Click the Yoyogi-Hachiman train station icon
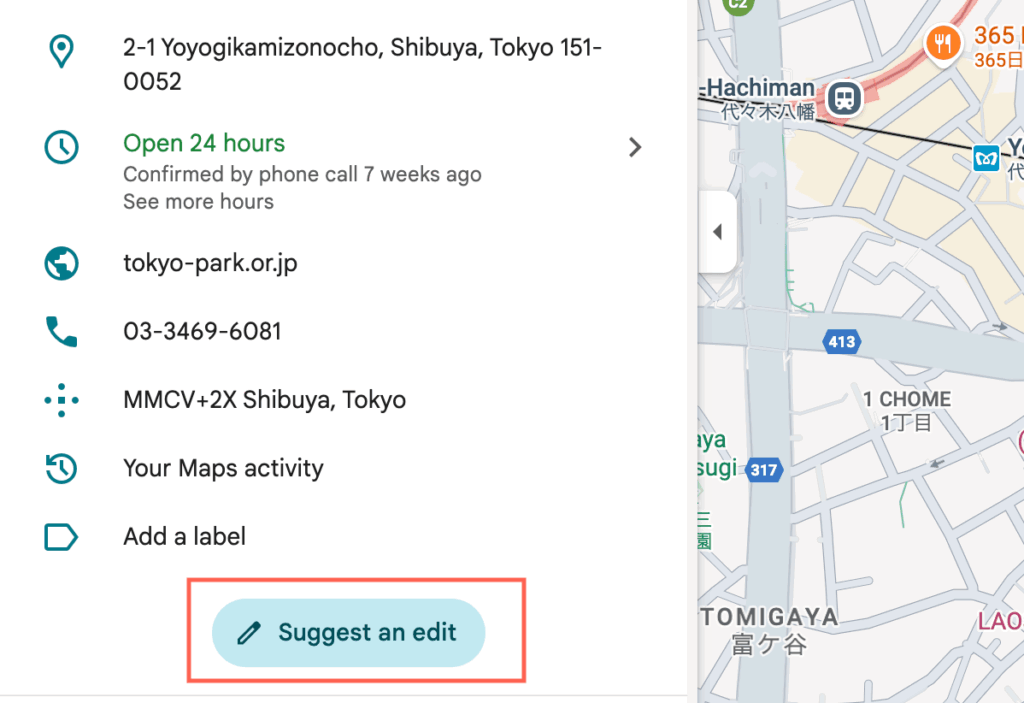This screenshot has width=1024, height=703. point(845,97)
